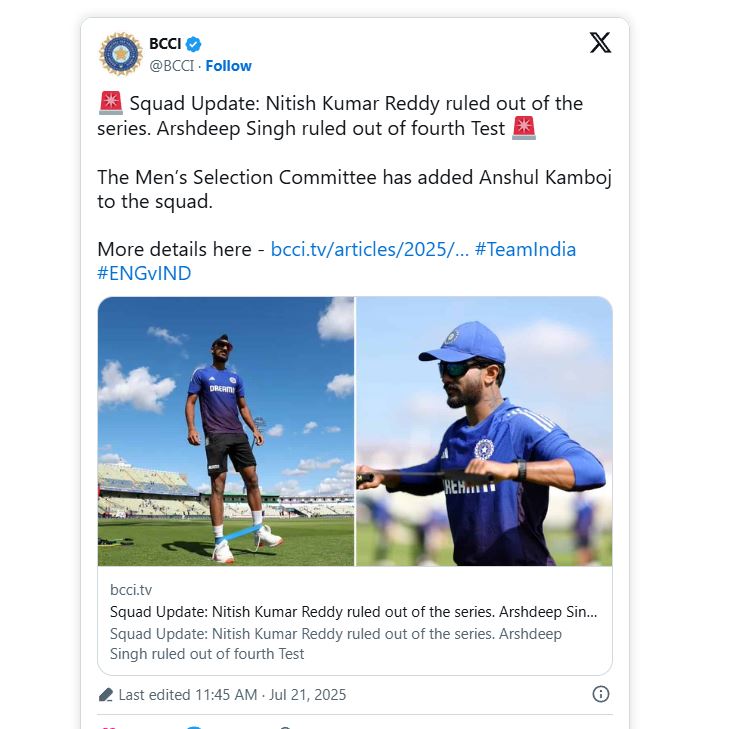Click the blue verified badge

[x=194, y=44]
